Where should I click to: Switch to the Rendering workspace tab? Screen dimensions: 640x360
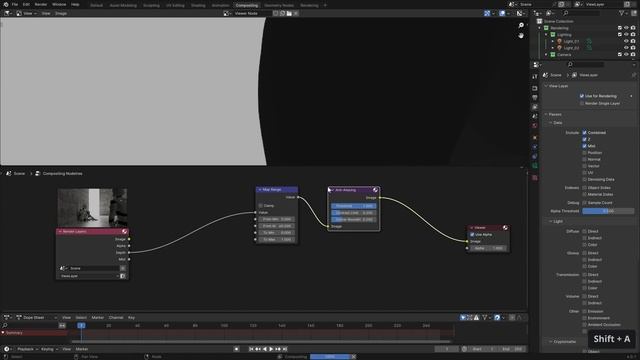[309, 5]
